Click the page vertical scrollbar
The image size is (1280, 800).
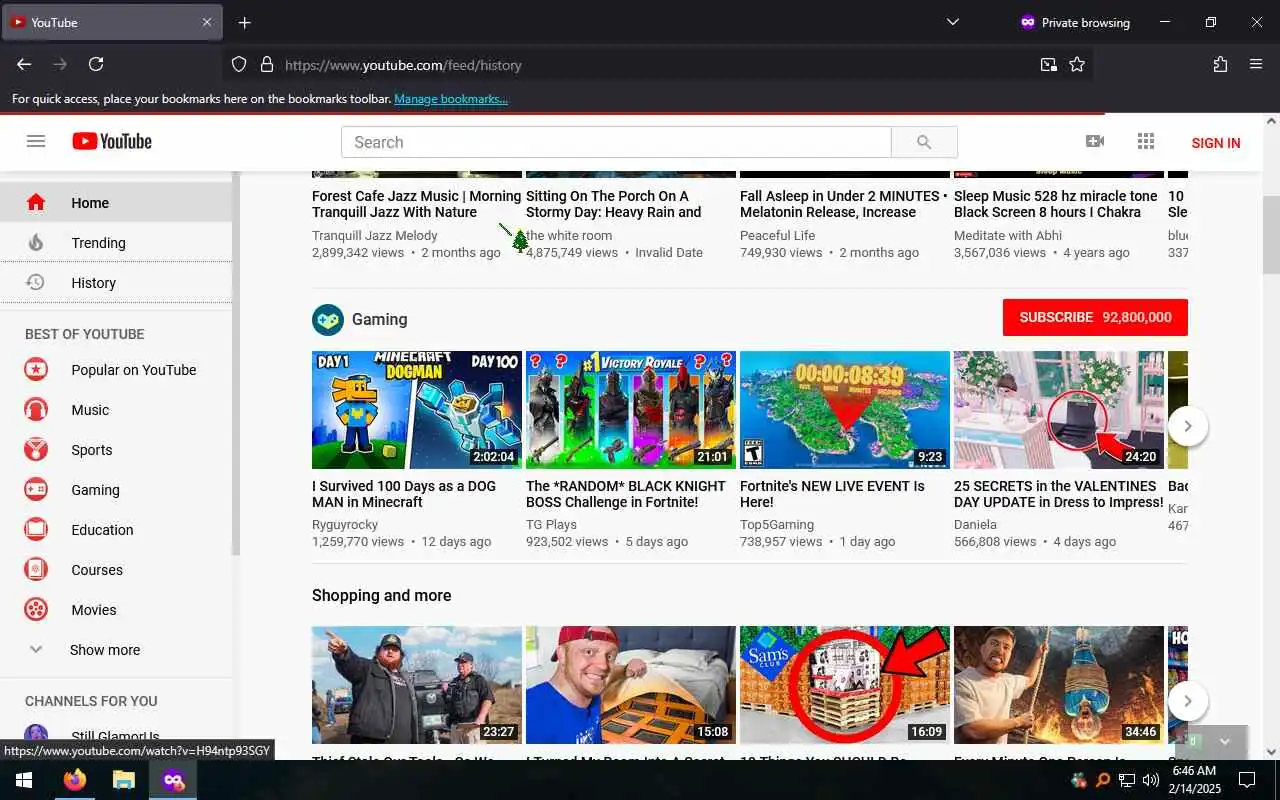[1271, 235]
